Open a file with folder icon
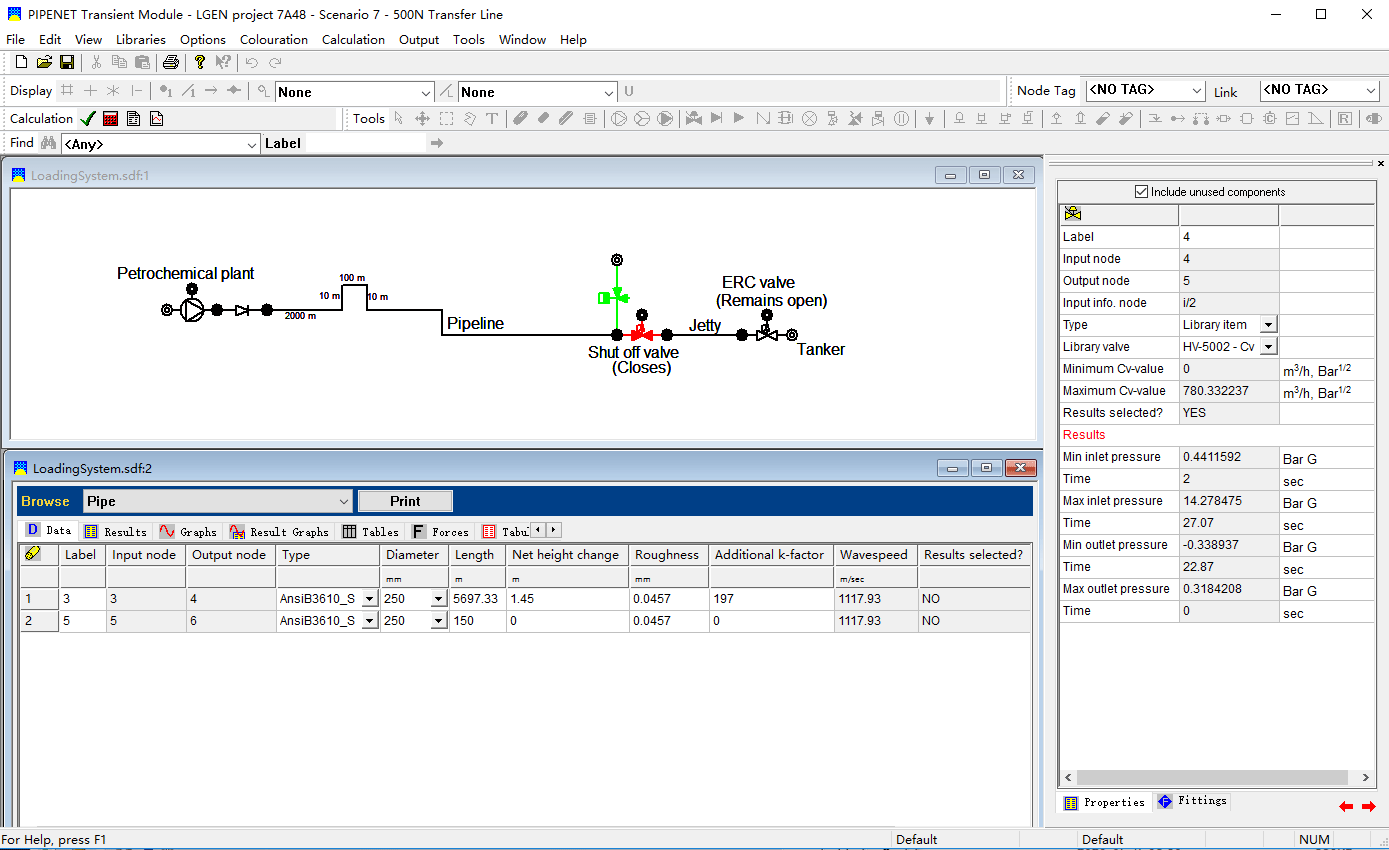The height and width of the screenshot is (850, 1389). 44,62
